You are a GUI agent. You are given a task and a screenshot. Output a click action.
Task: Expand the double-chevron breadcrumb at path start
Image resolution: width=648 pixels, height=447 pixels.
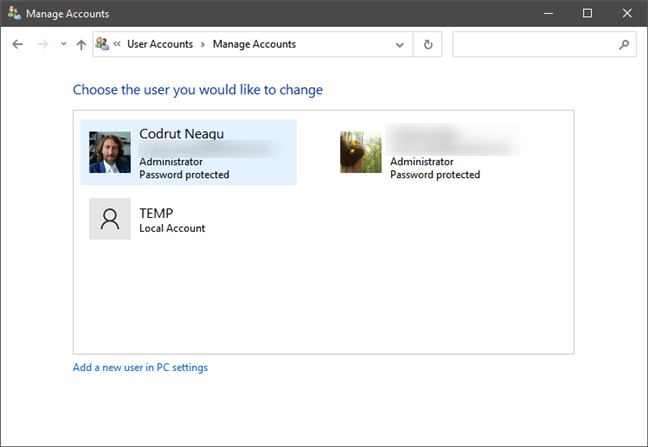click(118, 45)
